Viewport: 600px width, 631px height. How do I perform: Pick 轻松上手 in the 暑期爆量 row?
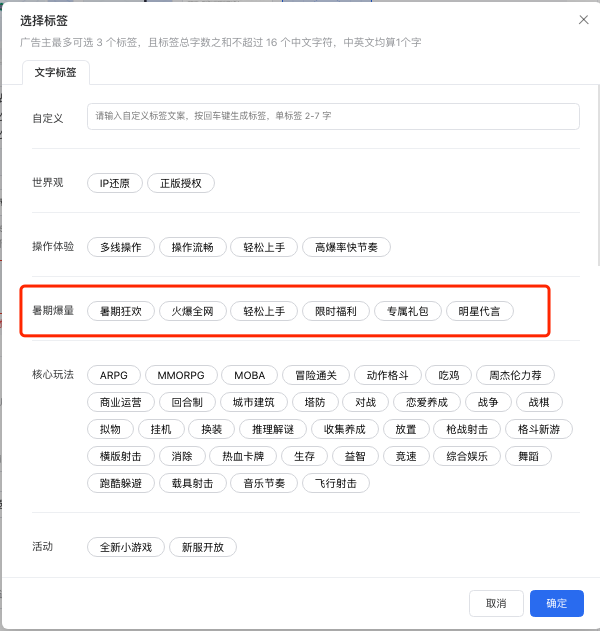click(264, 311)
